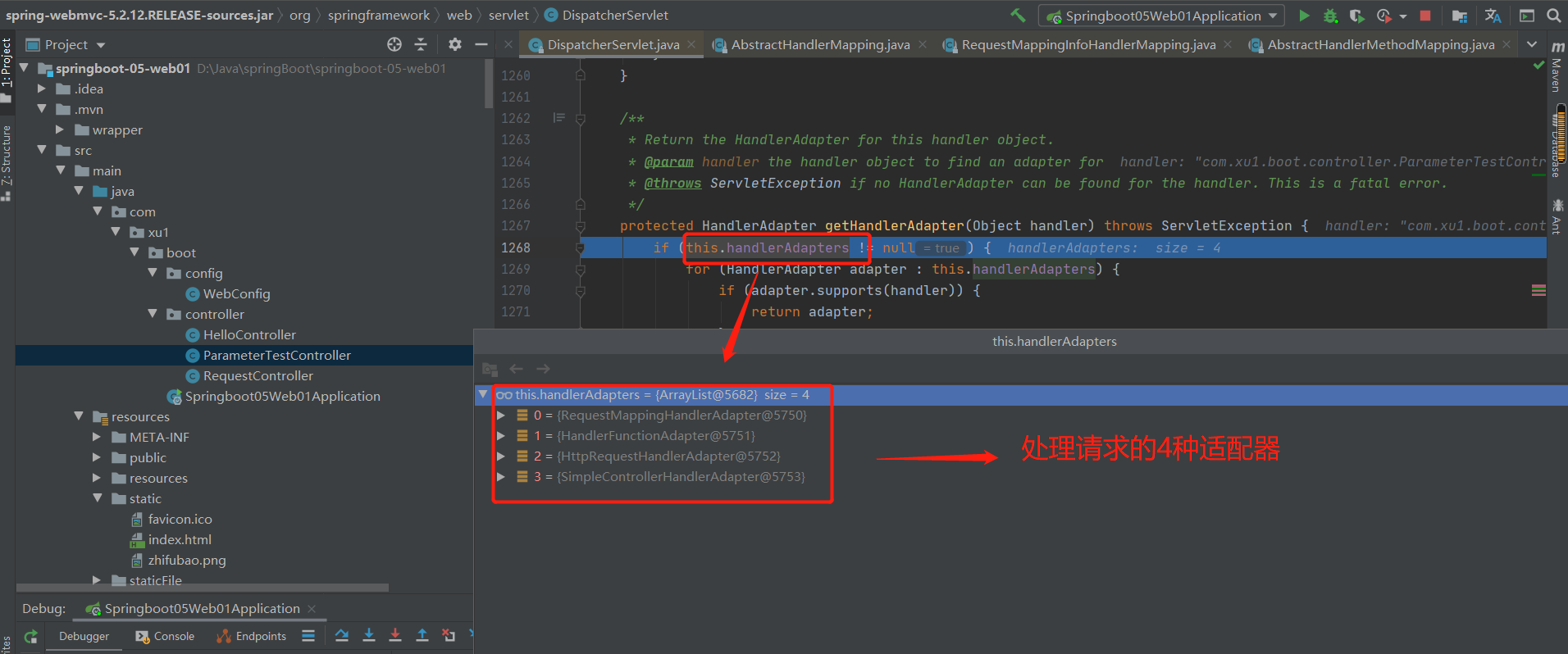This screenshot has height=654, width=1568.
Task: Expand the HttpRequestHandlerAdapter@5752 entry
Action: point(500,456)
